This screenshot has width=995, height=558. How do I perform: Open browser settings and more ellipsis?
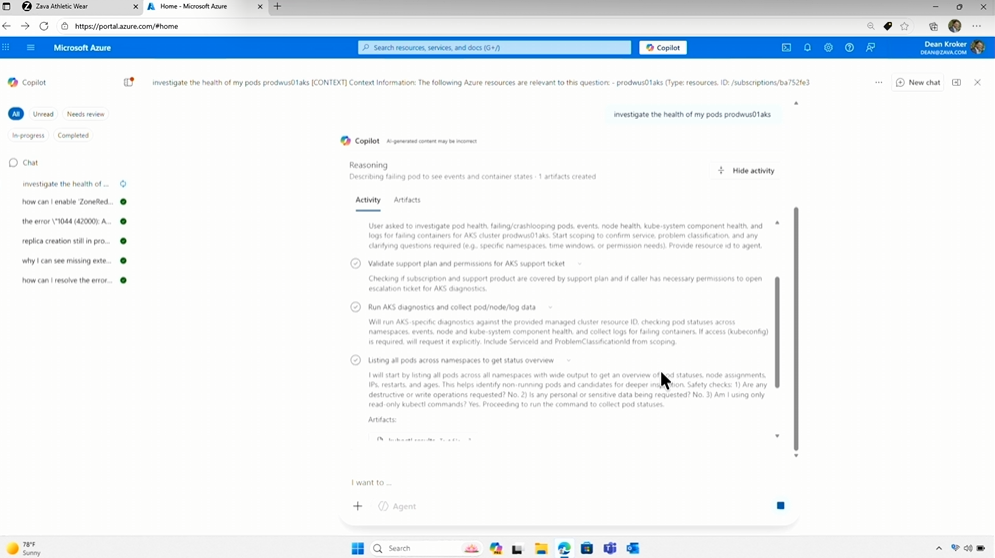977,26
